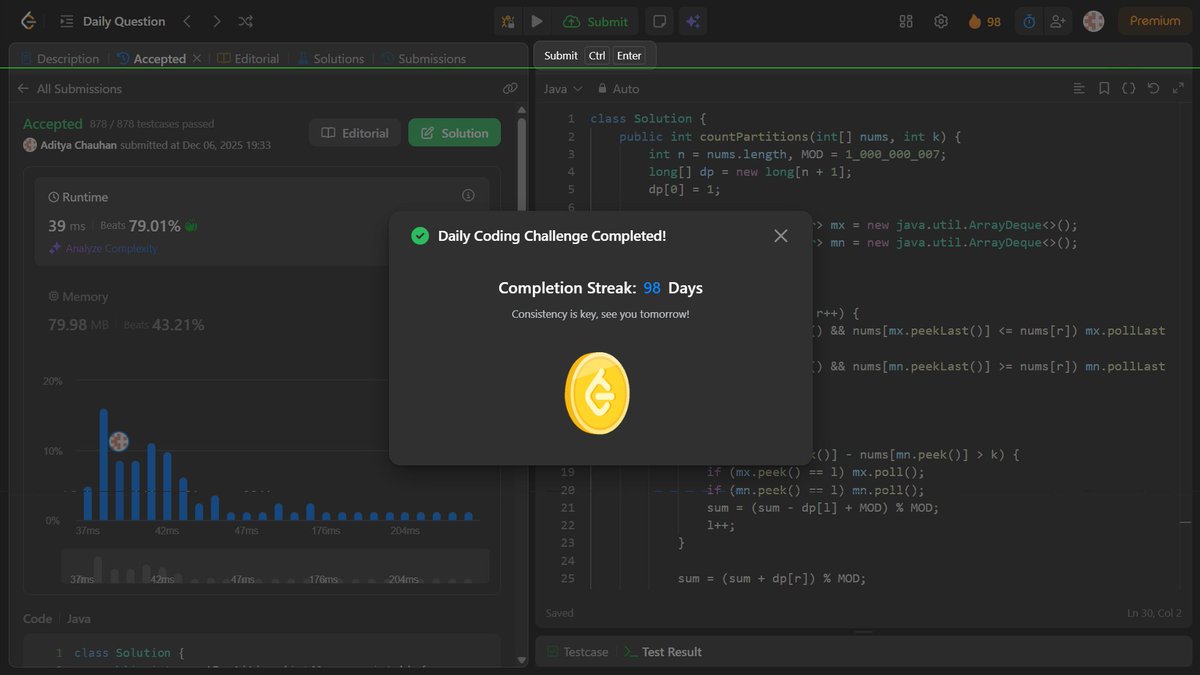
Task: Open the notes icon next to Submit
Action: [x=658, y=21]
